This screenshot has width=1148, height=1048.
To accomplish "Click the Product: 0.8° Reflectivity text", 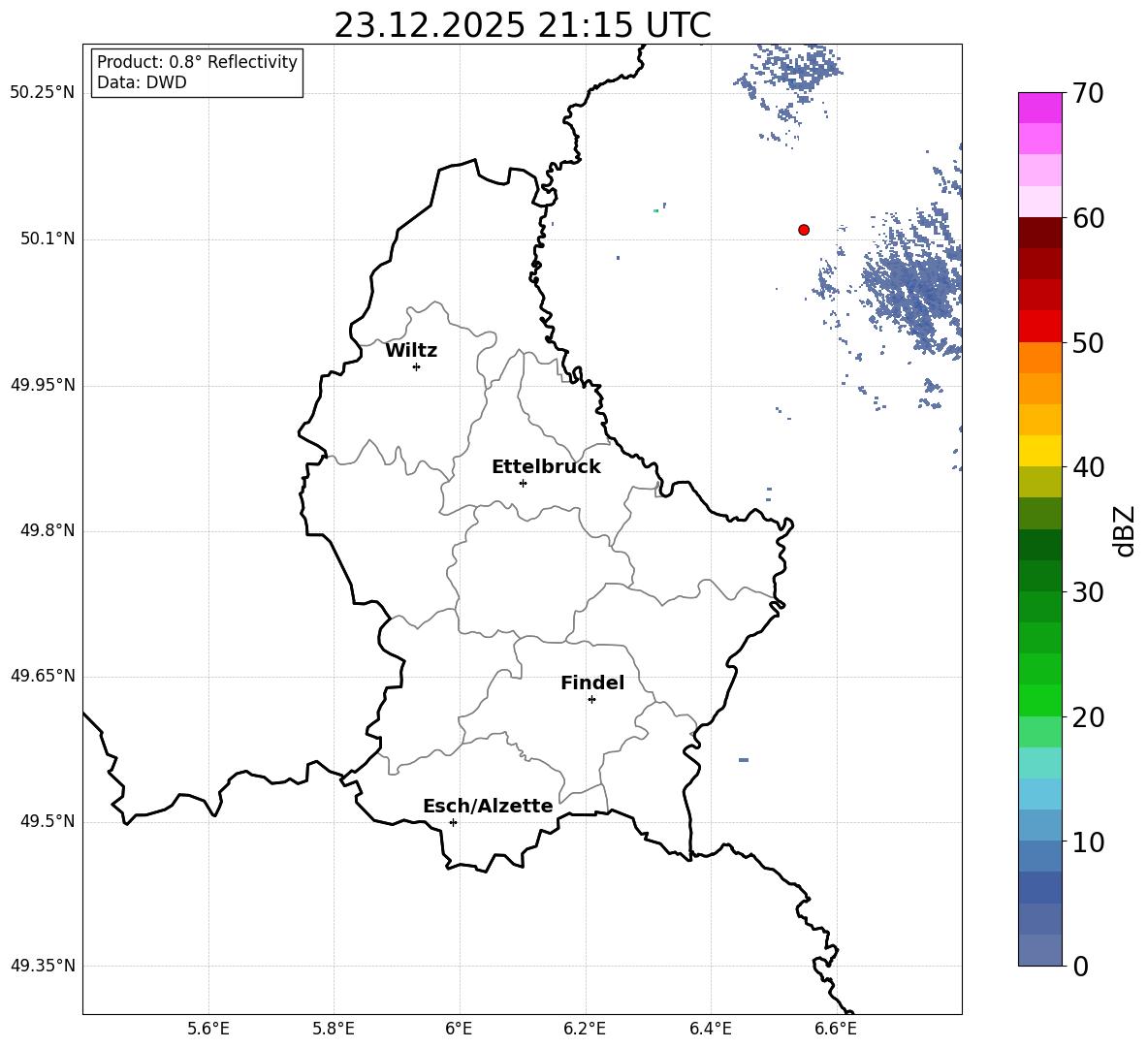I will coord(197,62).
